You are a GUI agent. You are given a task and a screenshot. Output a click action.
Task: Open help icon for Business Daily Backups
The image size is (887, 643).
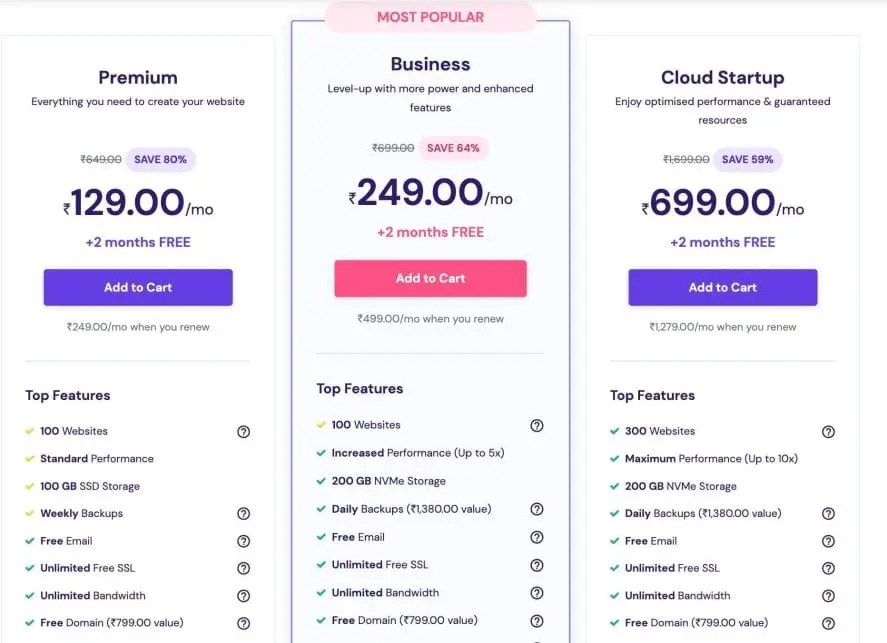click(x=537, y=509)
